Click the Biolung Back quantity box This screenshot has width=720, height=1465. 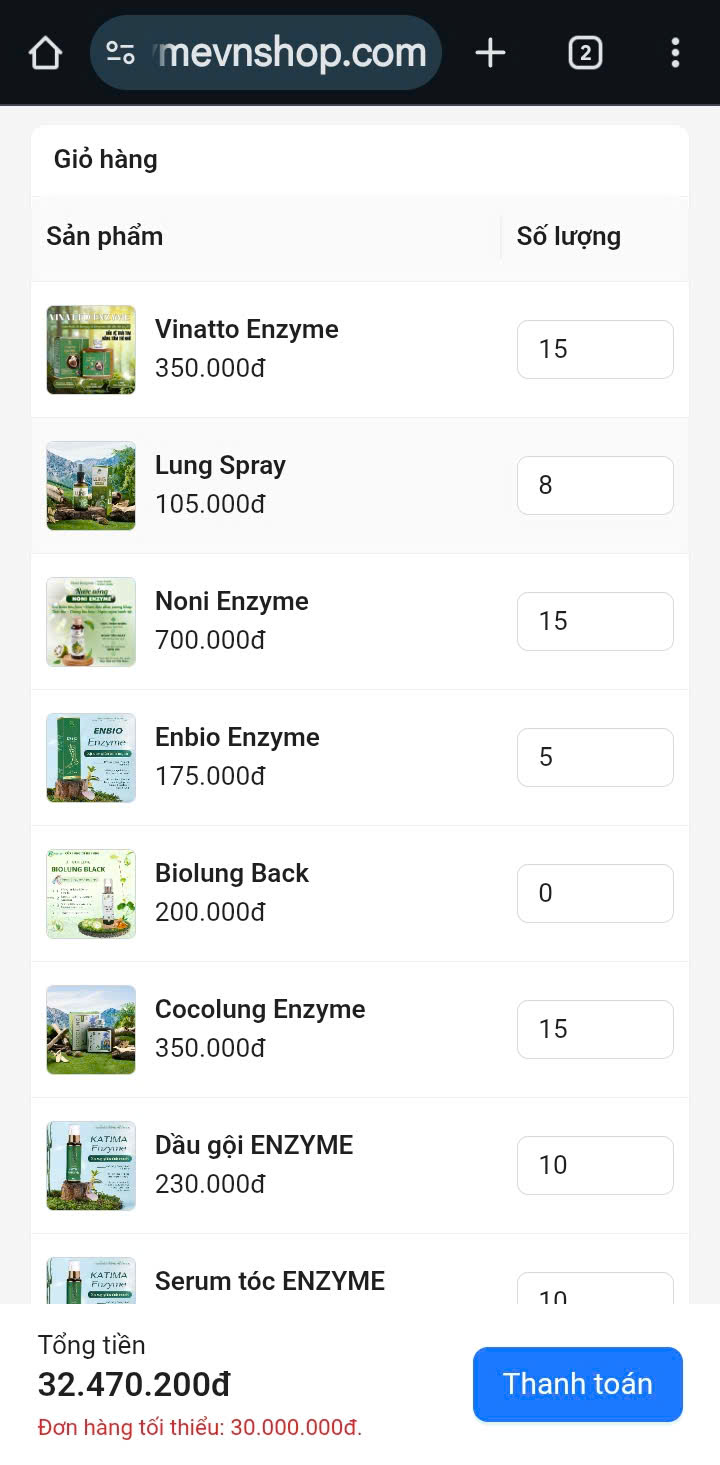point(595,893)
